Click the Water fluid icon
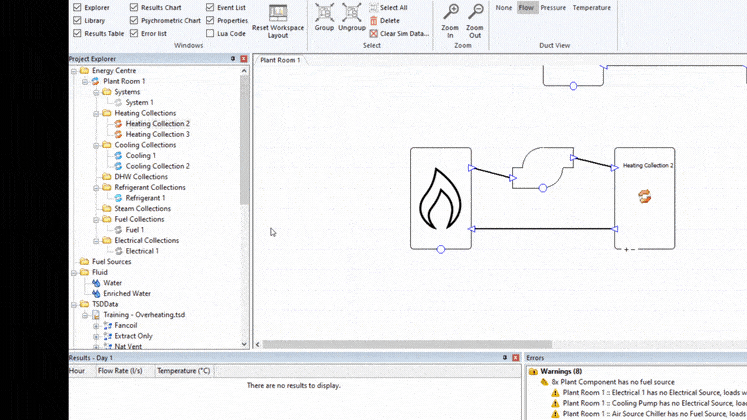Viewport: 747px width, 420px height. click(96, 283)
